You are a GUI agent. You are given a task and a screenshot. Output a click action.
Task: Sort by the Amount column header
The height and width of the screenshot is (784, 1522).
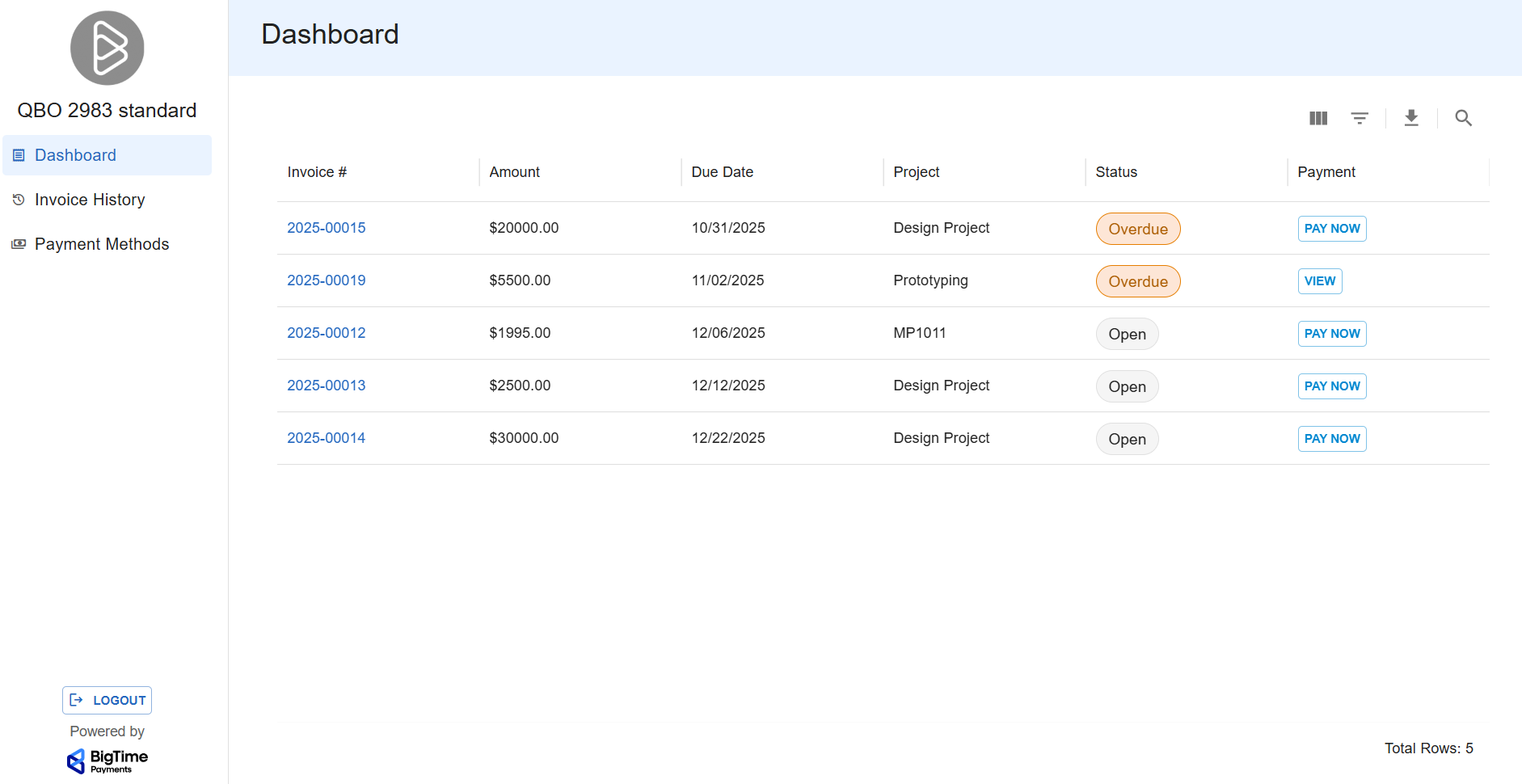click(x=514, y=172)
